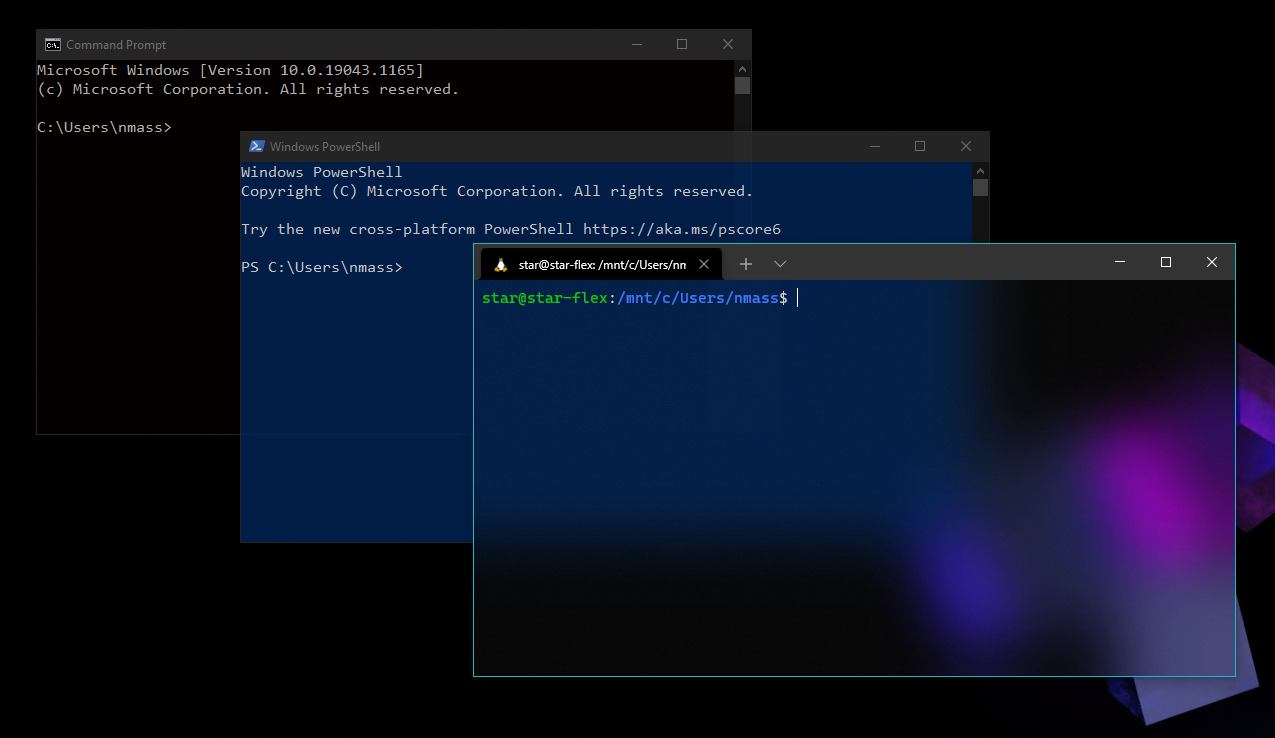
Task: Click the PS C:\Users\nmass> prompt in PowerShell
Action: 322,267
